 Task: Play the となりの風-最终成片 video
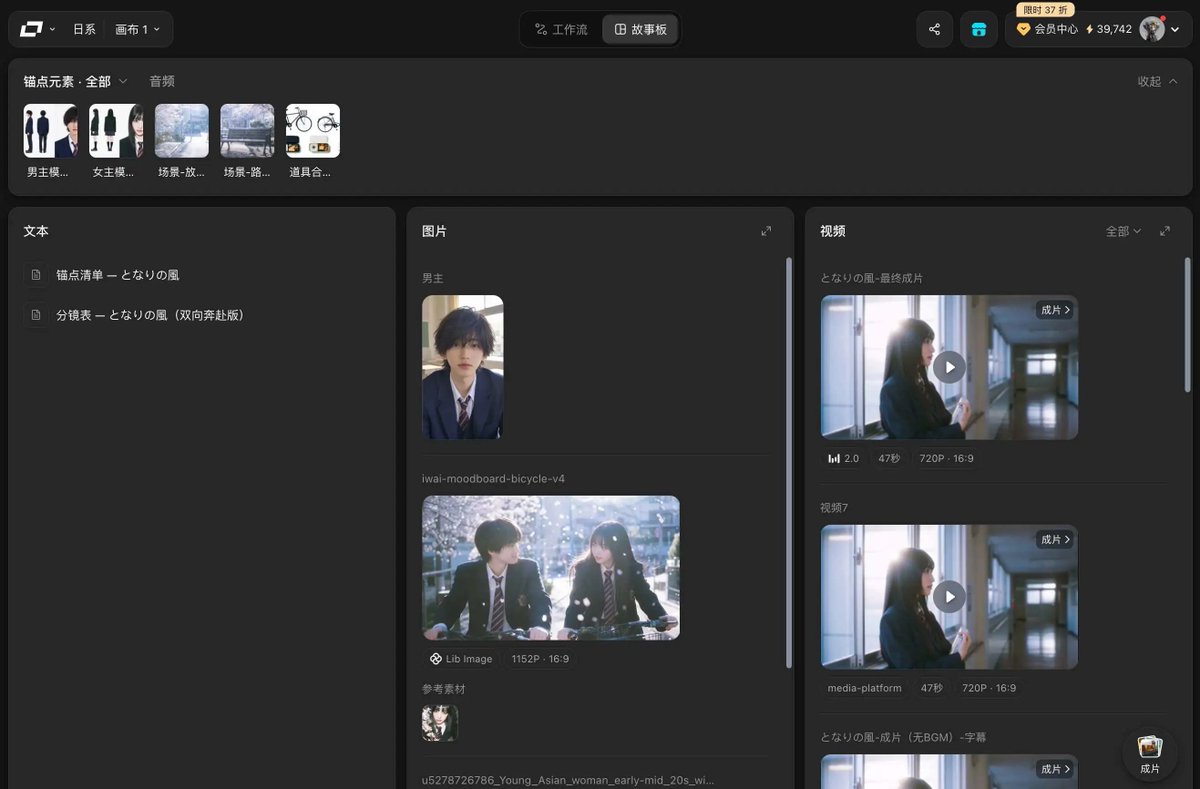point(949,367)
